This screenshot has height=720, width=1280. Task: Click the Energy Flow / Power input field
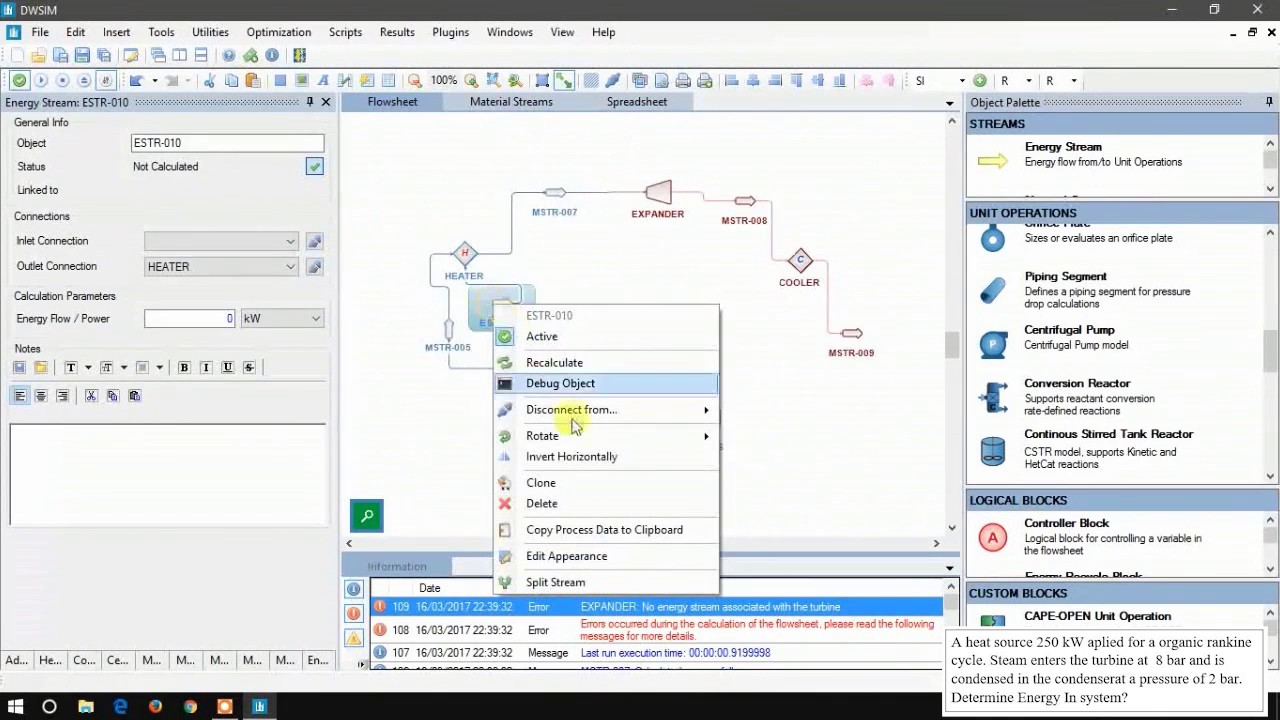[x=189, y=319]
